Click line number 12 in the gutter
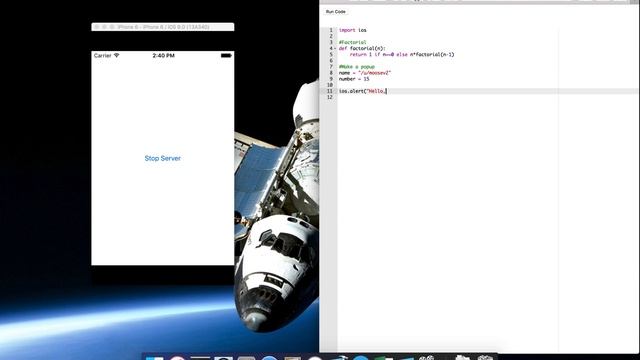This screenshot has width=640, height=360. pos(330,98)
